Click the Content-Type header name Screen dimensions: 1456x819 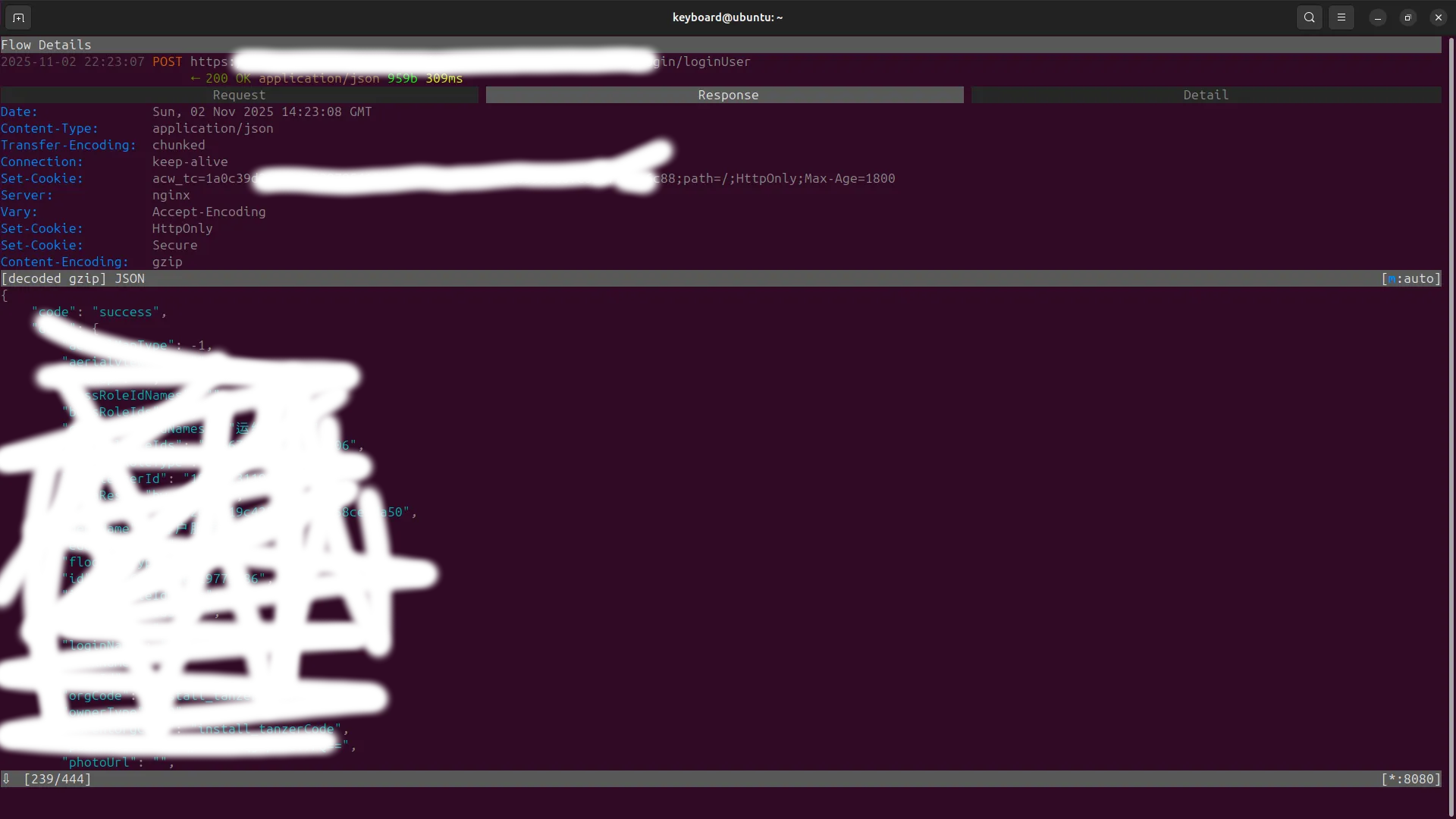click(x=49, y=128)
